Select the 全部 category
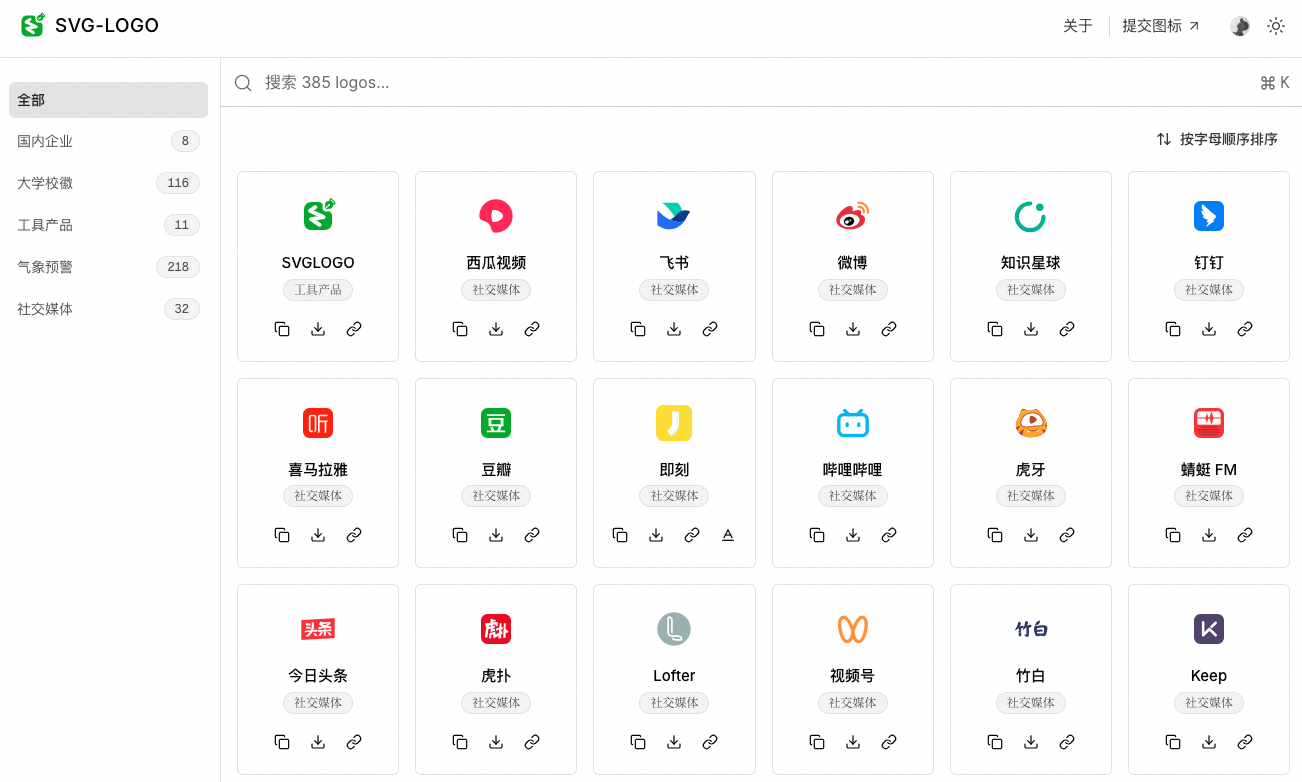 click(x=108, y=100)
